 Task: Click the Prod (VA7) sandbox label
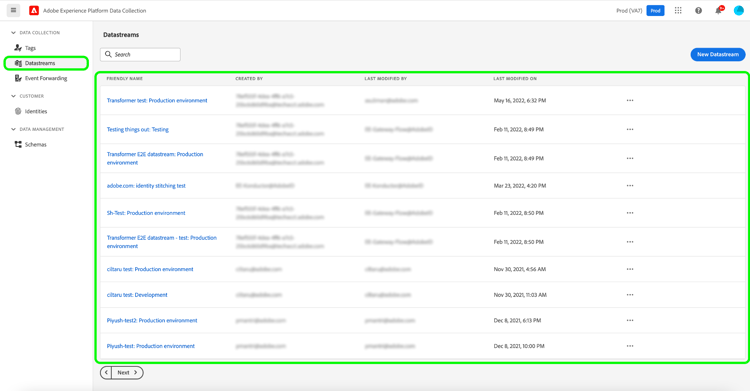pyautogui.click(x=629, y=11)
